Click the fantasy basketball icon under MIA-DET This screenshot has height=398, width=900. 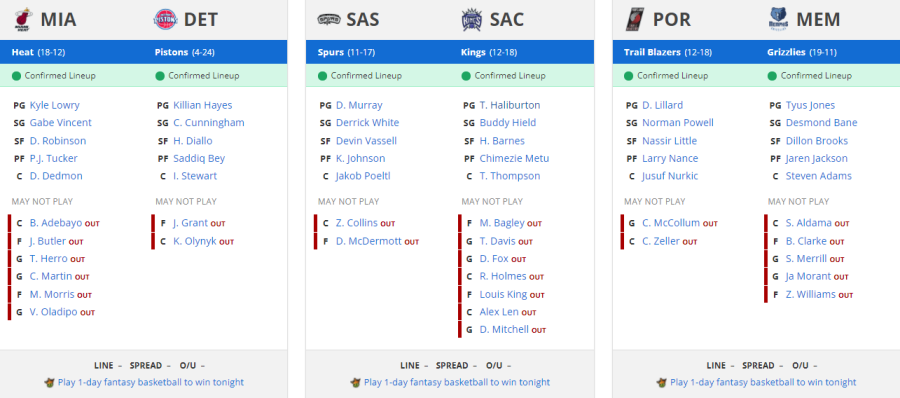(x=49, y=382)
